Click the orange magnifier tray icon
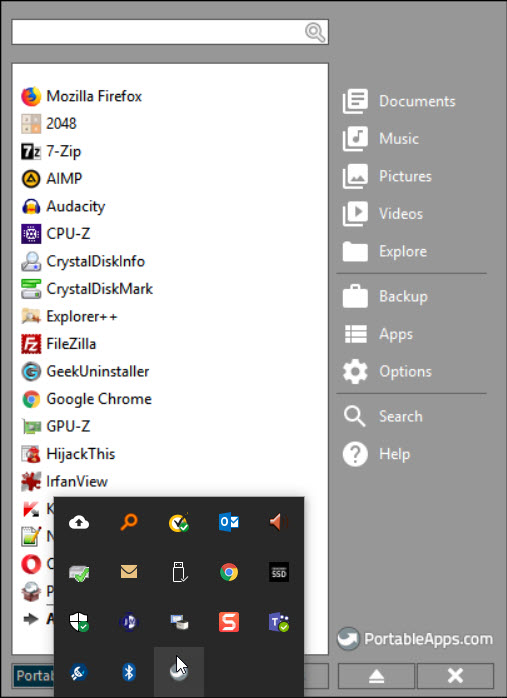507x698 pixels. [129, 522]
